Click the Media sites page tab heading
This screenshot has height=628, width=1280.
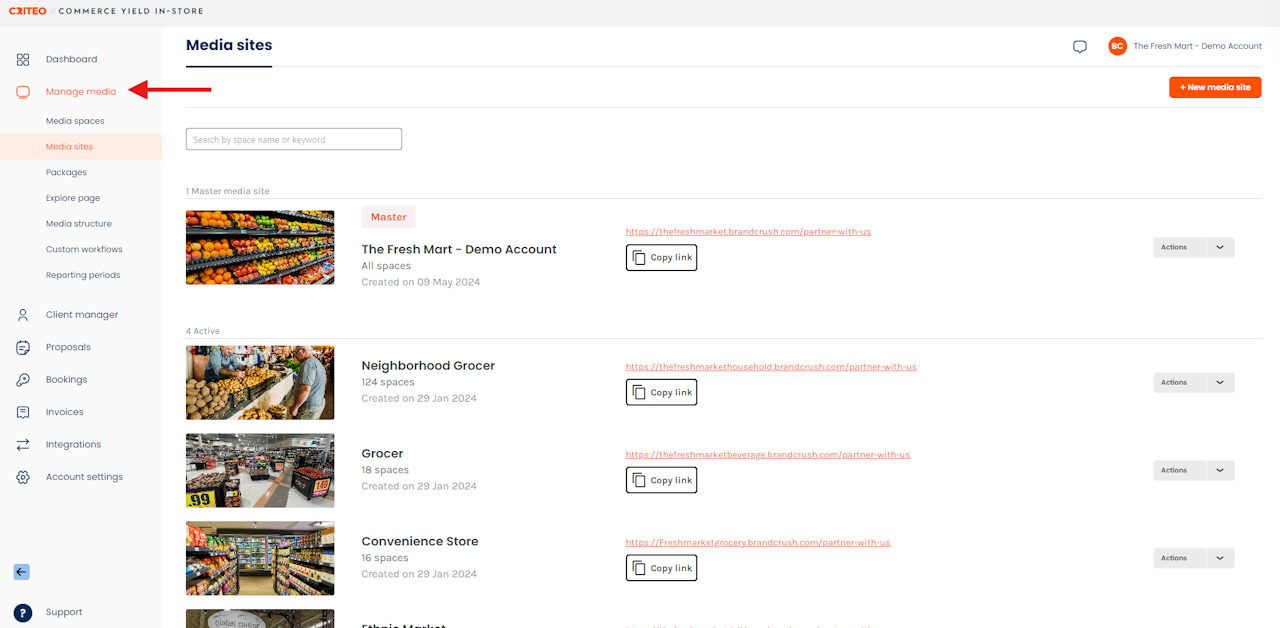coord(229,45)
